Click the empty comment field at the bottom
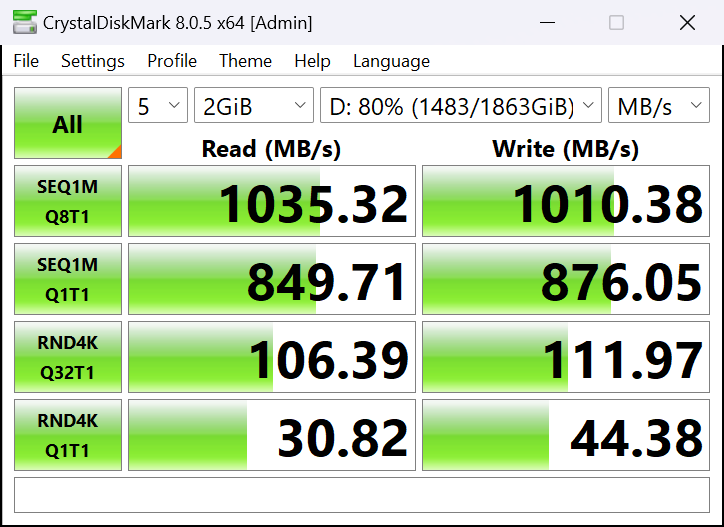This screenshot has height=527, width=724. [x=362, y=495]
